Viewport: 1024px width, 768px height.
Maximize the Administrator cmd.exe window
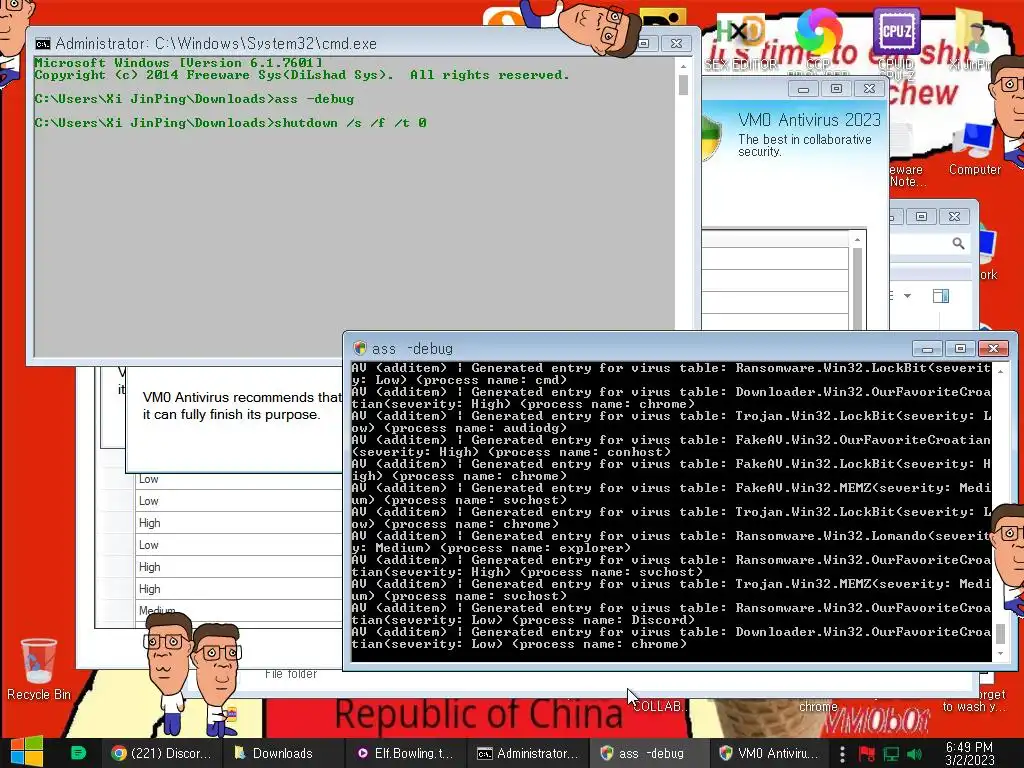[644, 43]
